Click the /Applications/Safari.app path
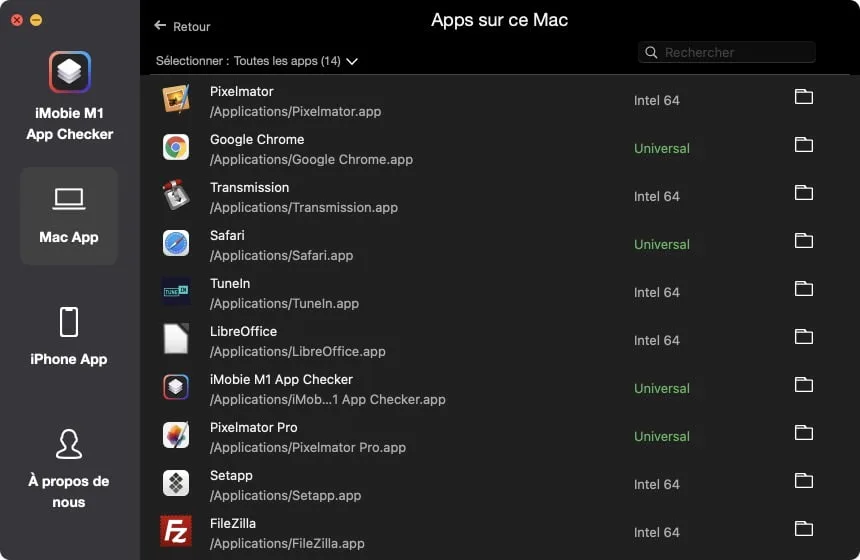 (281, 256)
